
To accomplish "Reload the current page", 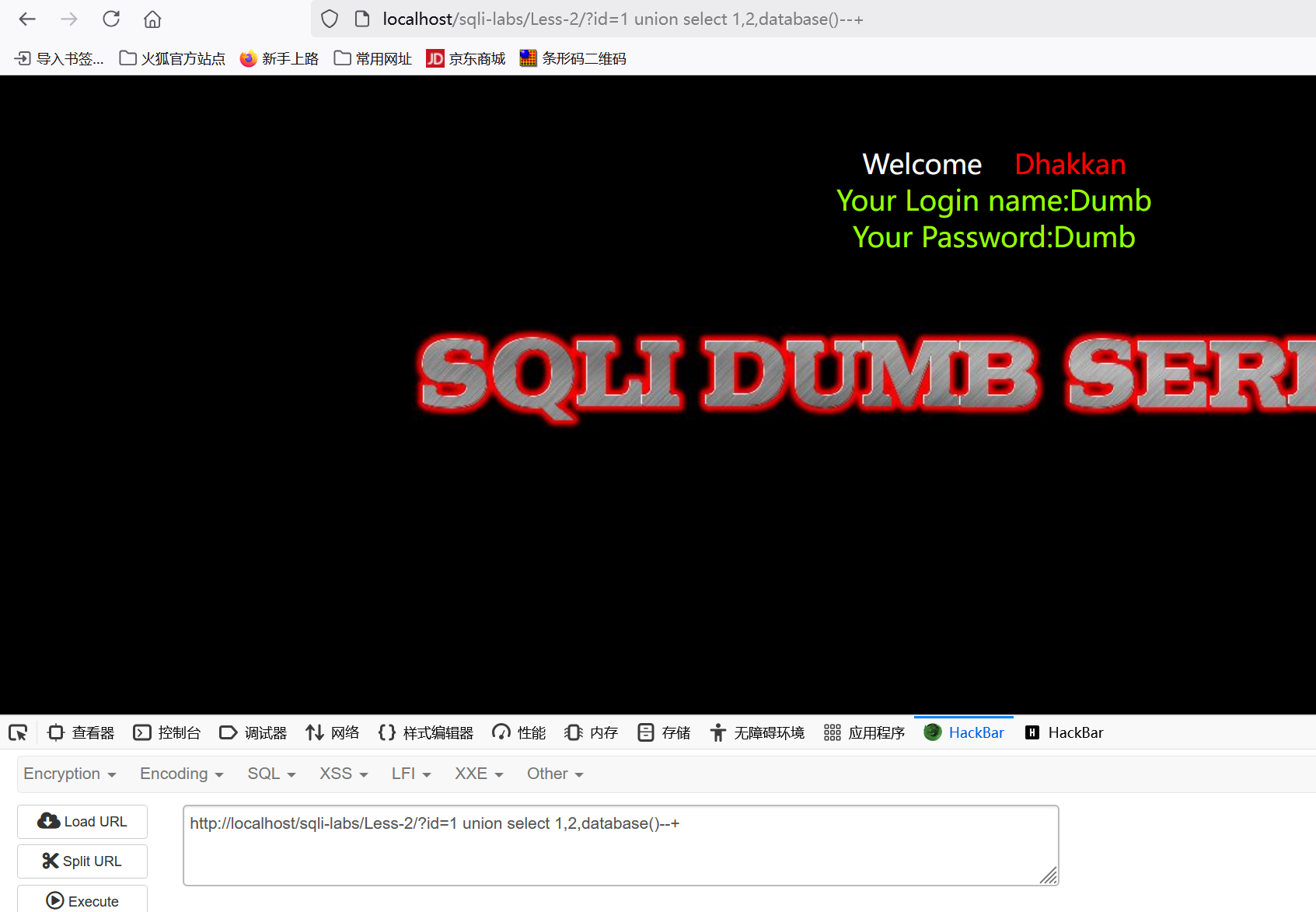I will tap(111, 19).
